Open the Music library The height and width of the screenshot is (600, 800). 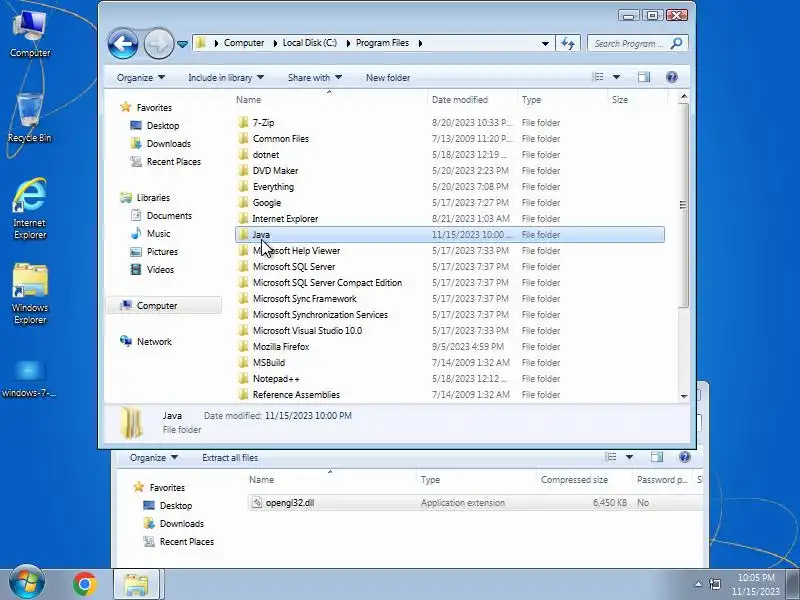[158, 234]
